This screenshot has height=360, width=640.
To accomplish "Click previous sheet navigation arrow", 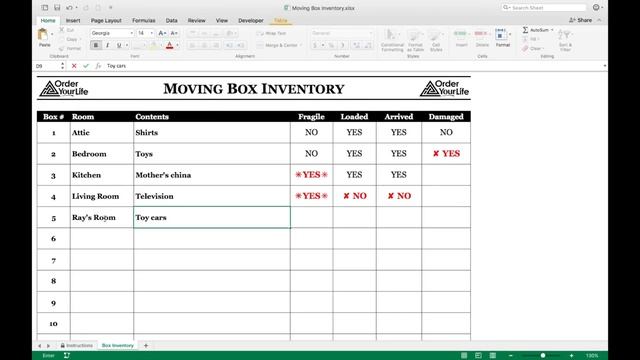I will pos(40,346).
